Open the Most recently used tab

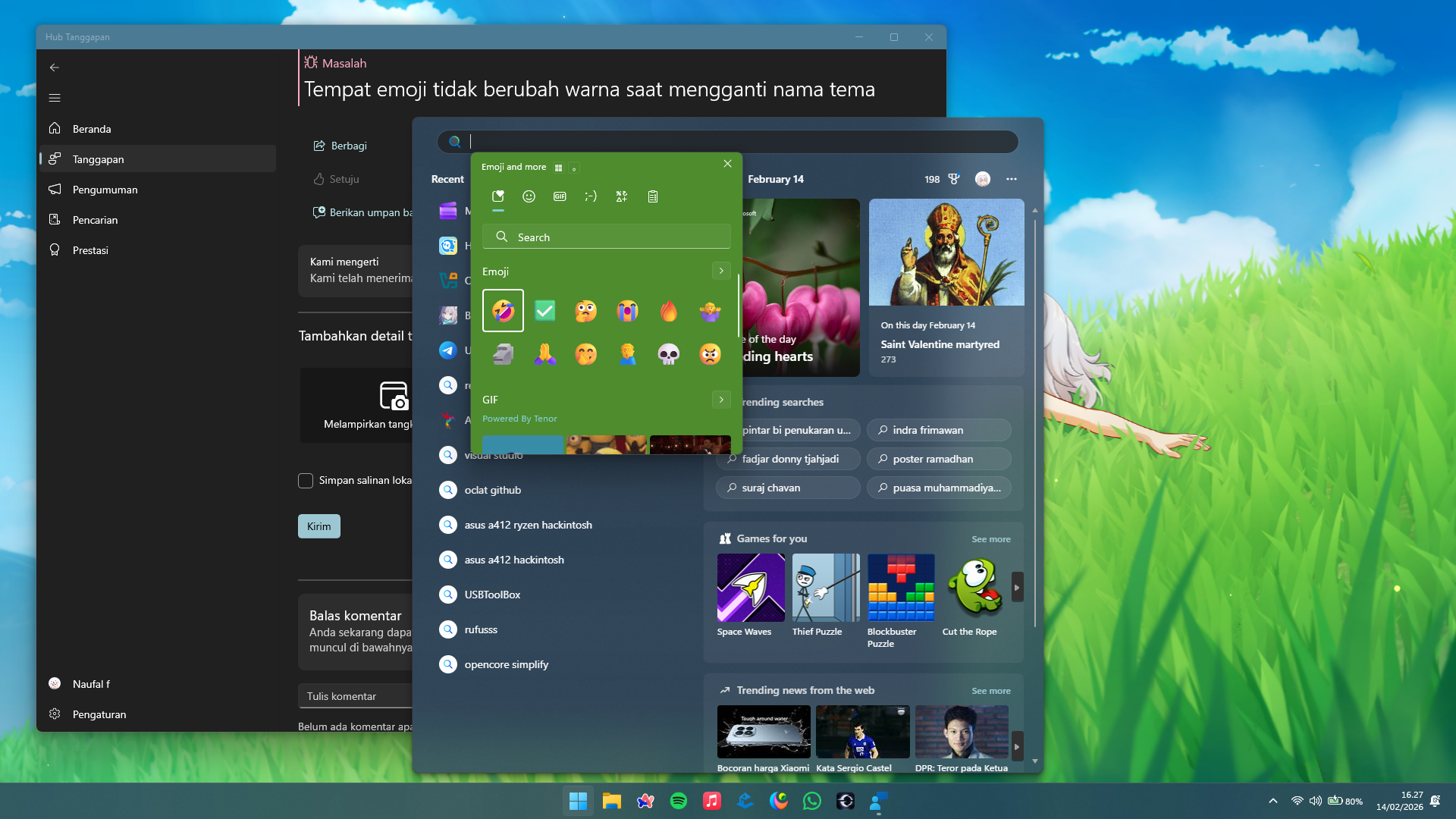pos(498,196)
